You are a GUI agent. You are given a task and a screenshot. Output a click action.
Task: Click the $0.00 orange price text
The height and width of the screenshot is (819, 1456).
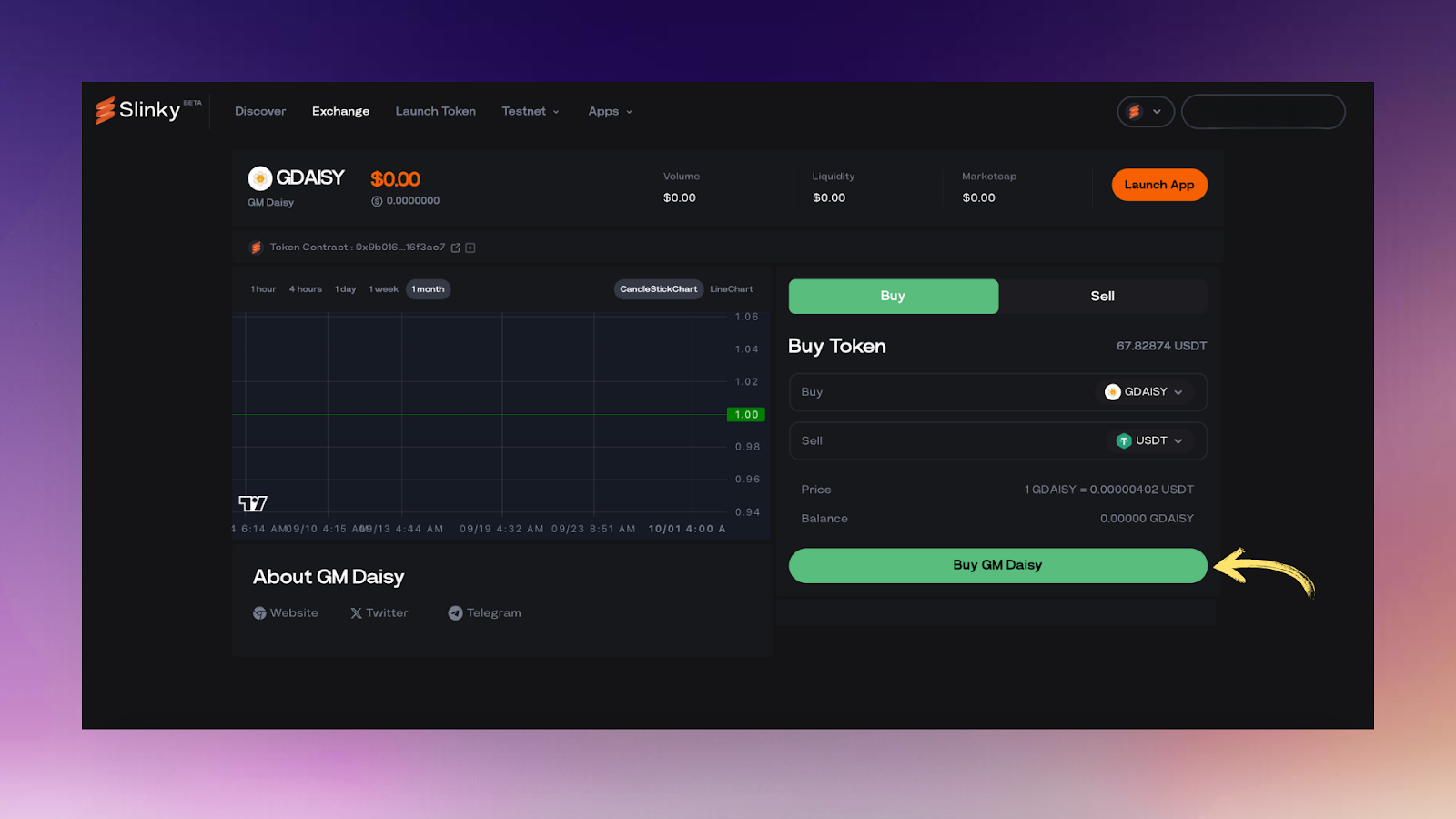[395, 179]
